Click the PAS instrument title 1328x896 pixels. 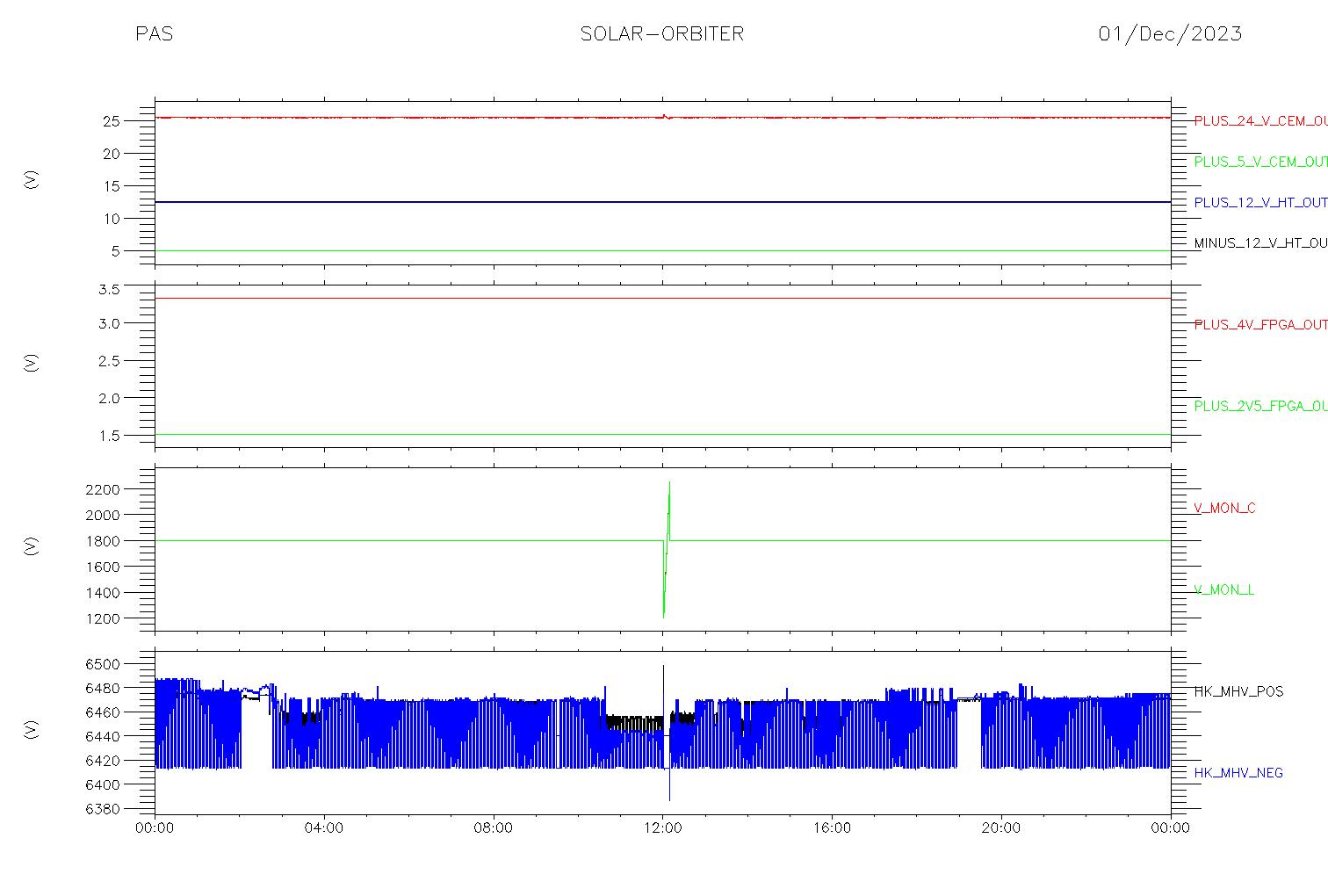[154, 33]
